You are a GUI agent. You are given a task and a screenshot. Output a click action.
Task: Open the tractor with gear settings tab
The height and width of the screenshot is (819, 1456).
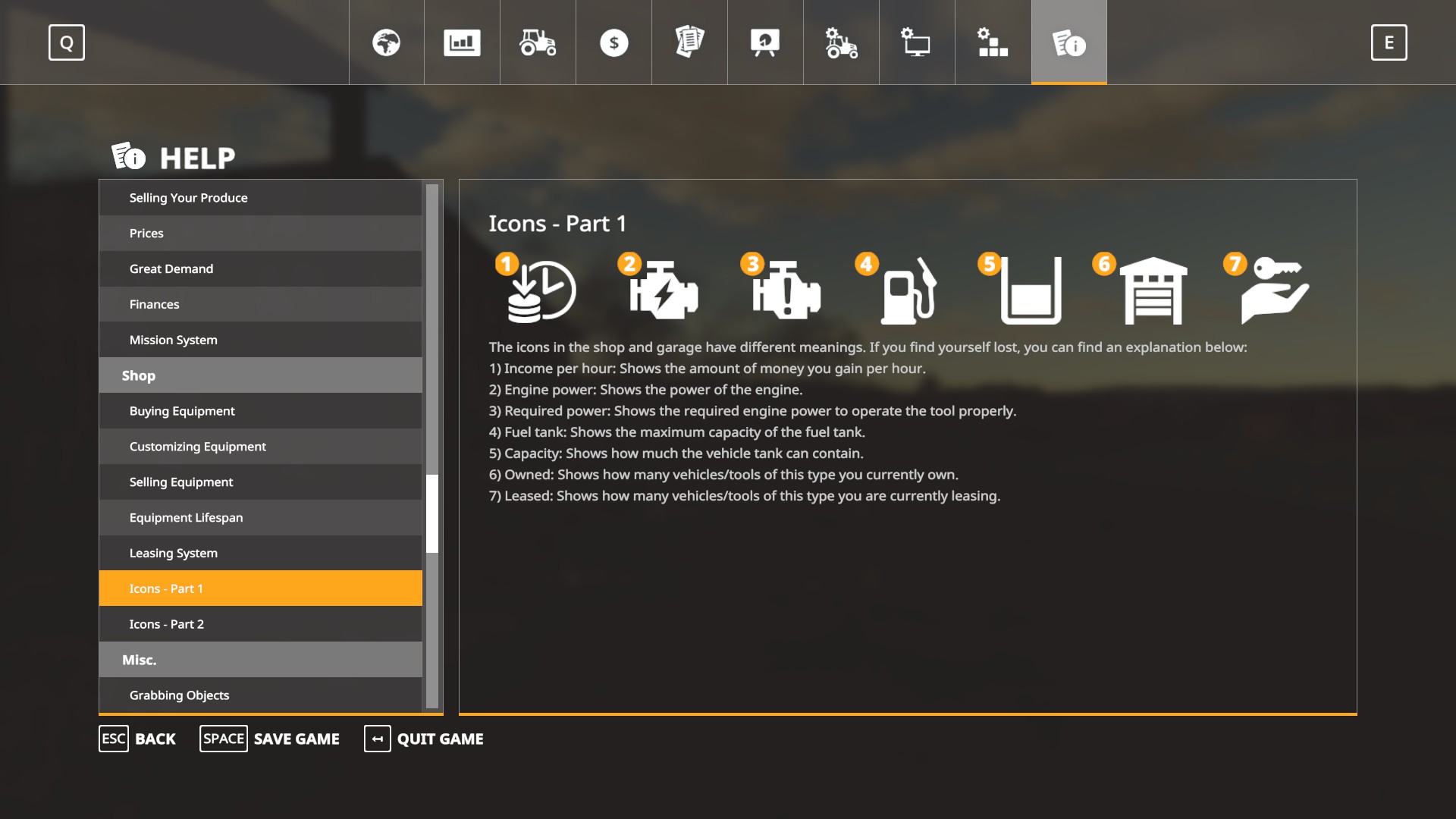pyautogui.click(x=841, y=42)
